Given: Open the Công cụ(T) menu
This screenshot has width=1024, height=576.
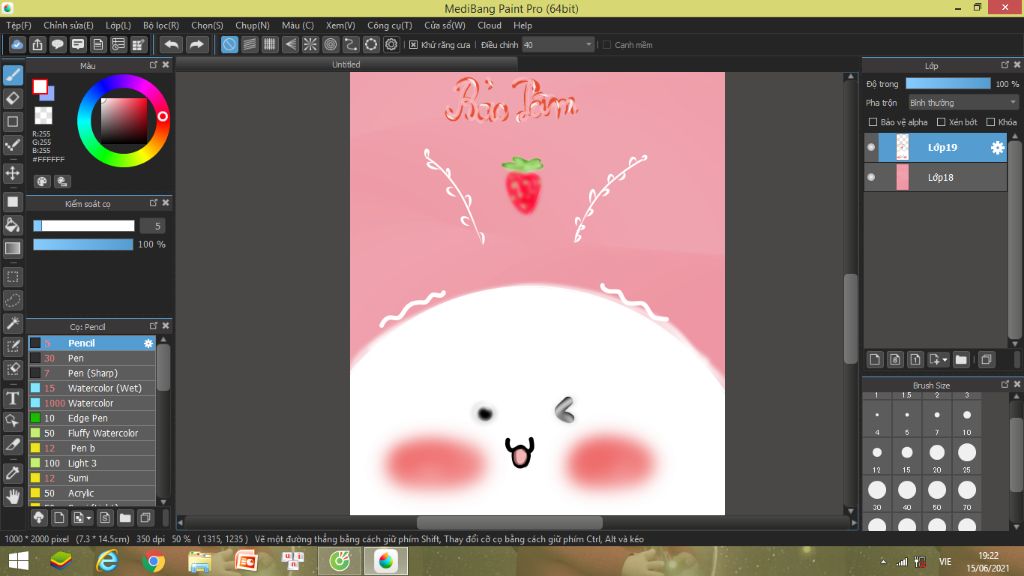Looking at the screenshot, I should (x=389, y=25).
